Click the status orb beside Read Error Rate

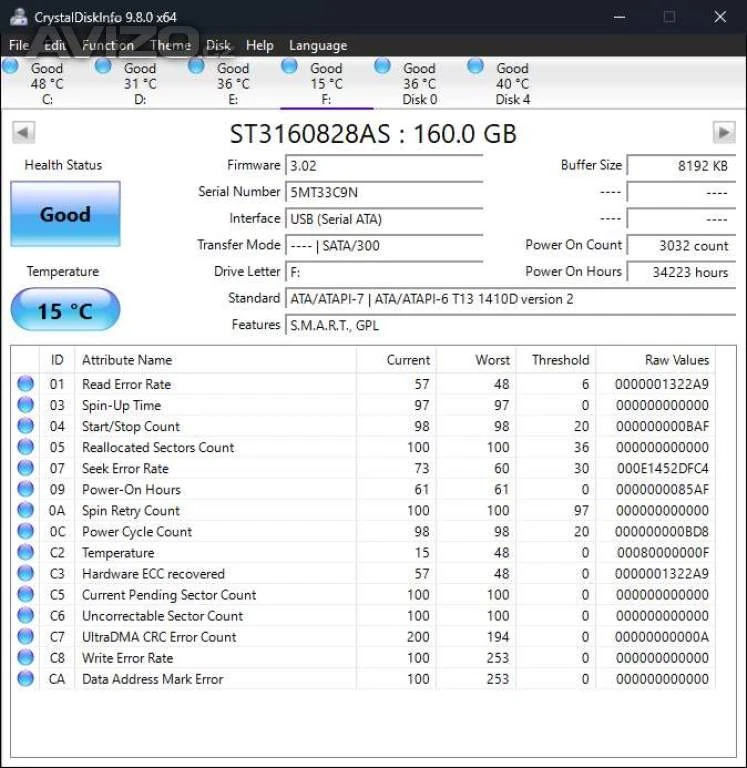25,384
